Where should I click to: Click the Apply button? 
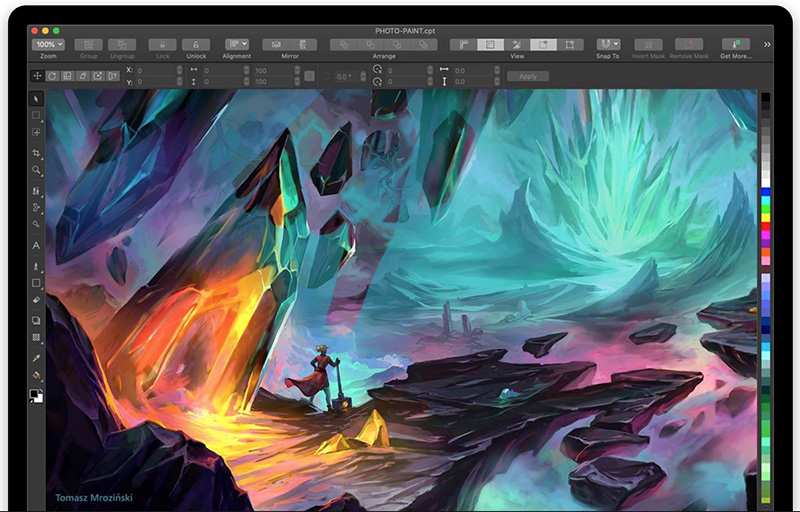point(528,76)
